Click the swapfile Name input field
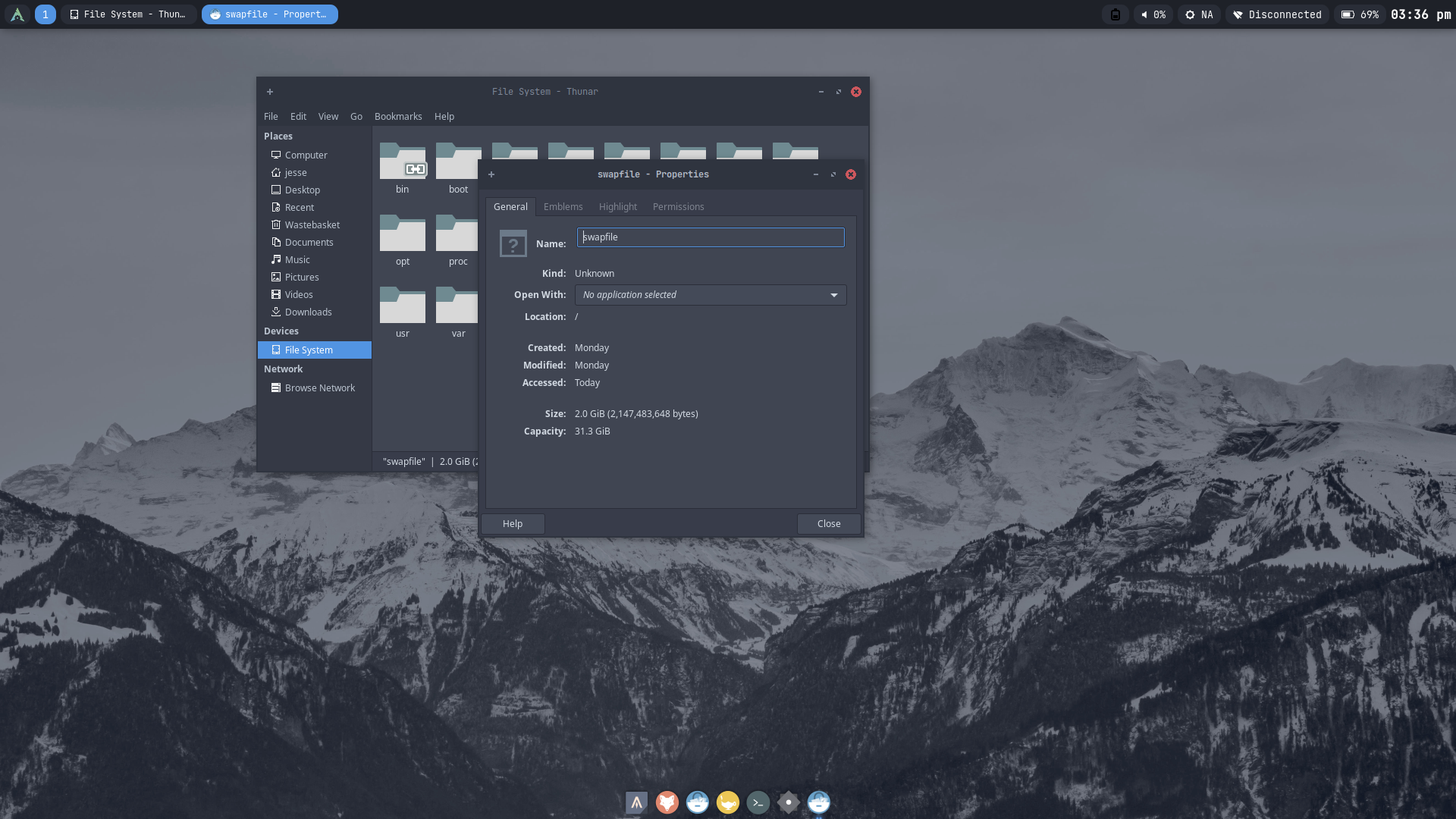 (711, 237)
